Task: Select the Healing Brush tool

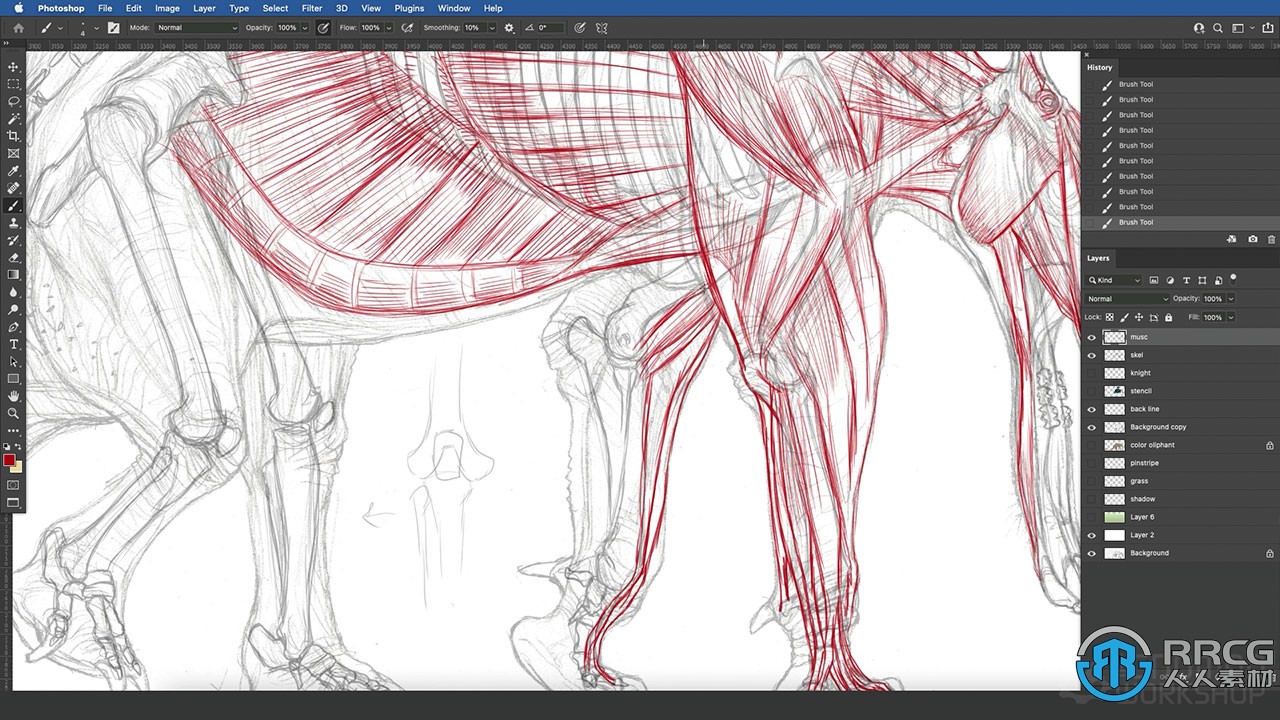Action: 14,188
